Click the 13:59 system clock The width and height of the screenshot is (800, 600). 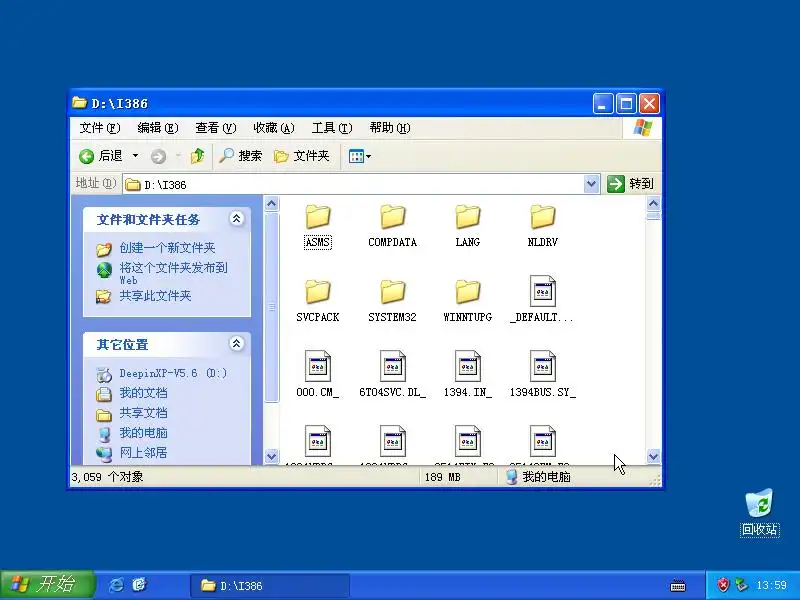pos(771,585)
